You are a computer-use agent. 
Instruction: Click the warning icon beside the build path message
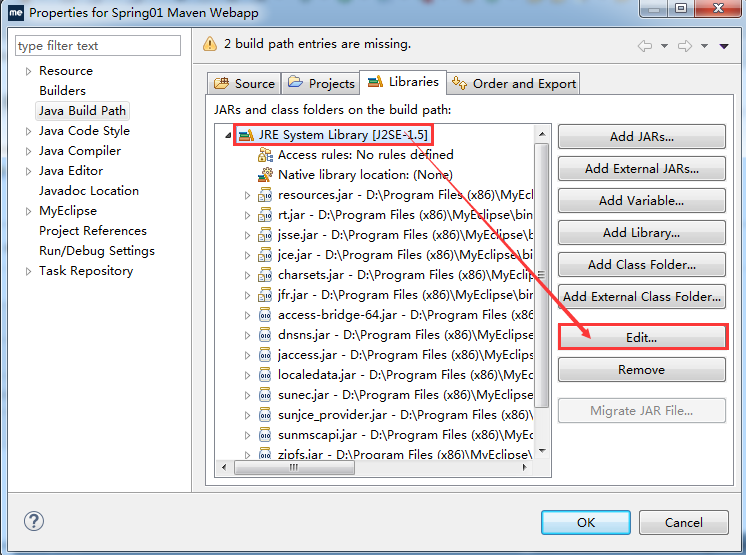[x=210, y=44]
